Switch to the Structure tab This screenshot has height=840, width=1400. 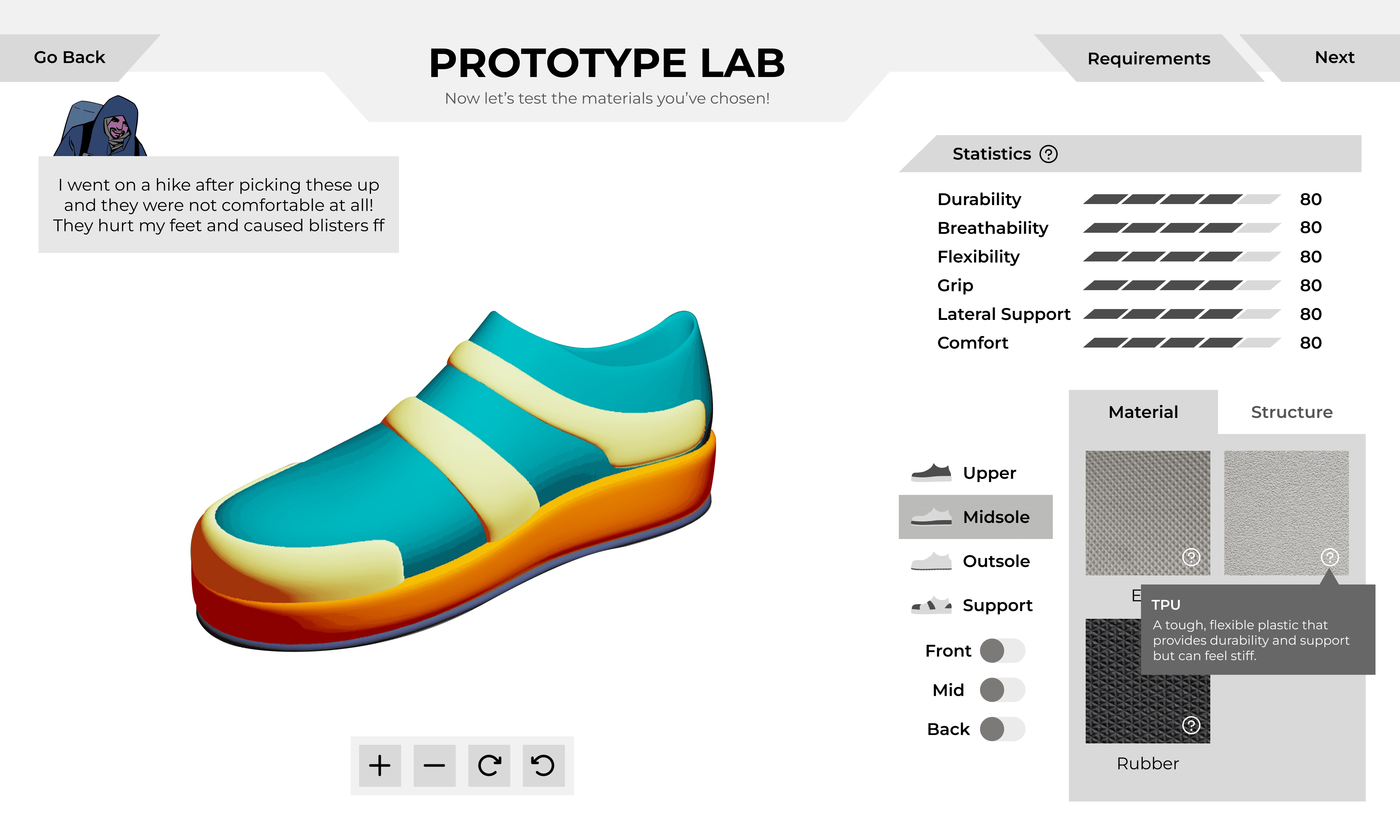[x=1291, y=412]
